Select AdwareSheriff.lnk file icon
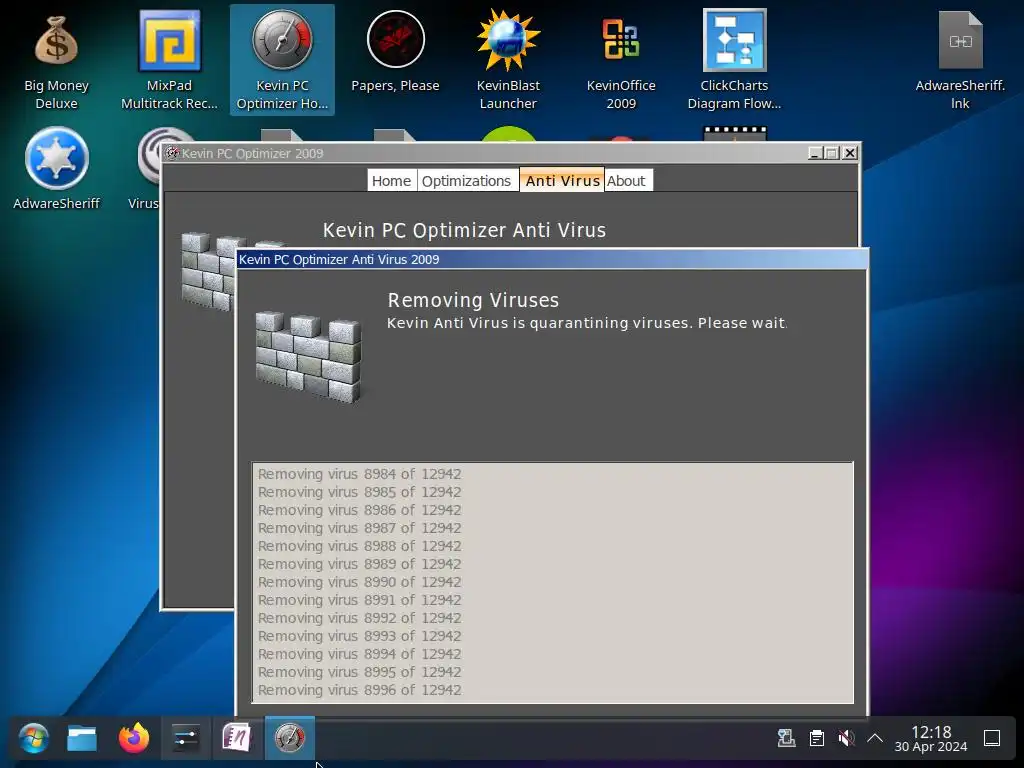Viewport: 1024px width, 768px height. pyautogui.click(x=960, y=61)
